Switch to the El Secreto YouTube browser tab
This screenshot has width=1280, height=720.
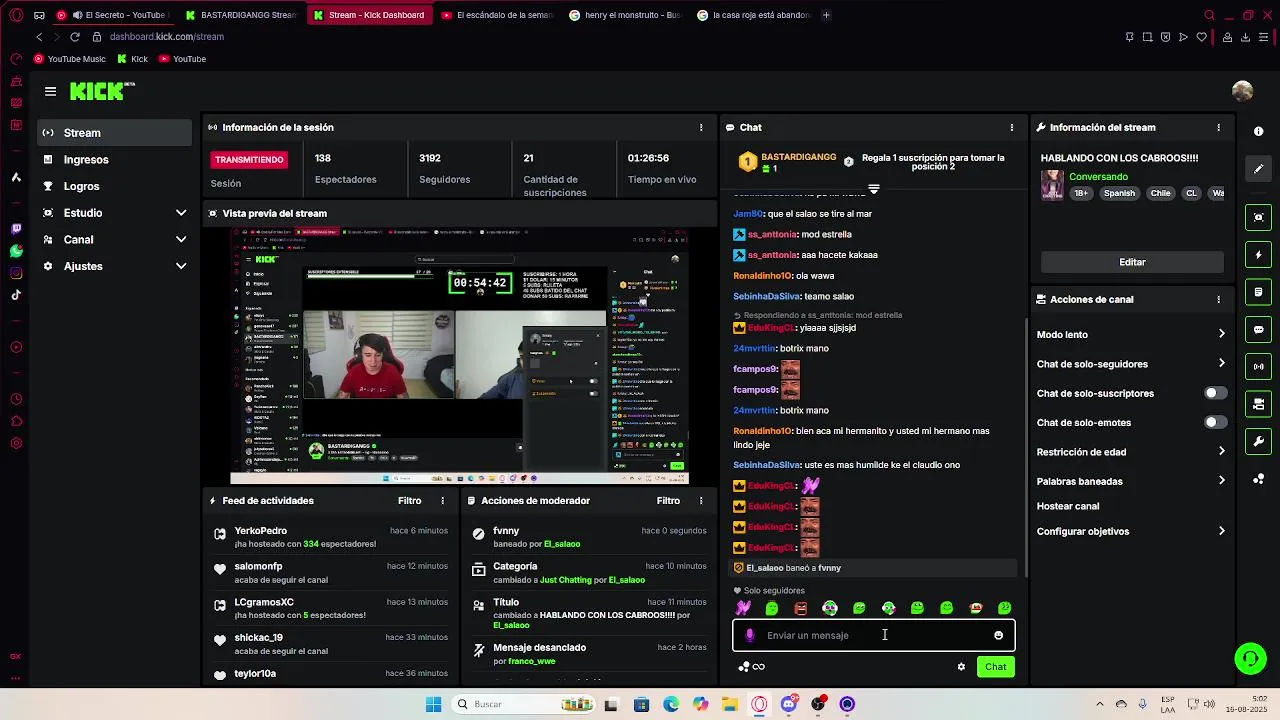tap(113, 15)
